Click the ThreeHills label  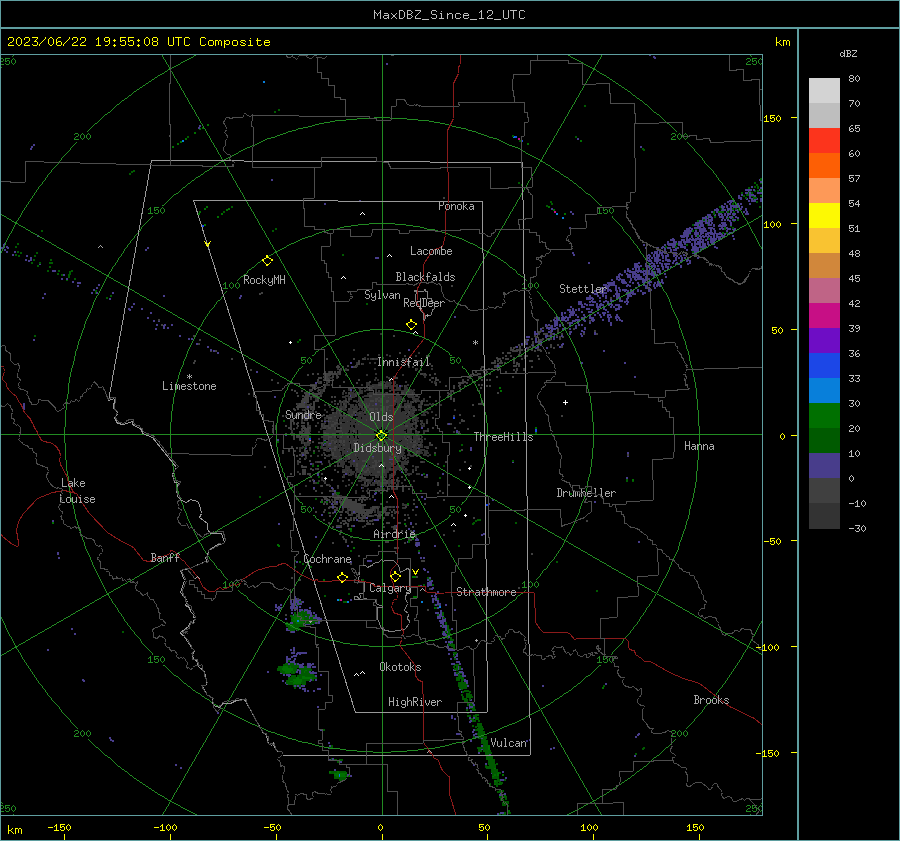(x=503, y=437)
